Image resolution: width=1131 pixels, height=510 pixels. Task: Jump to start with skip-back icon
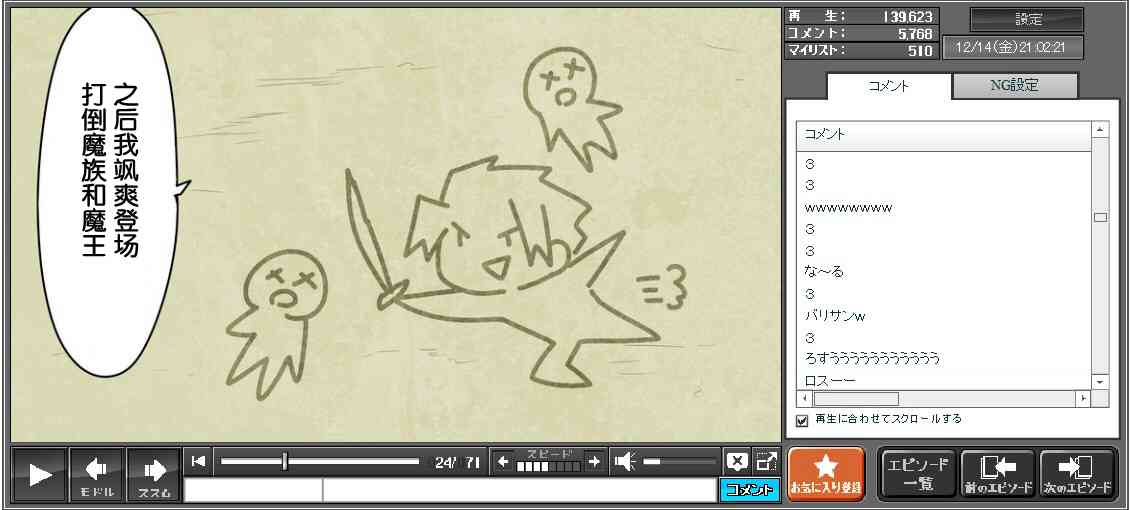pos(198,461)
